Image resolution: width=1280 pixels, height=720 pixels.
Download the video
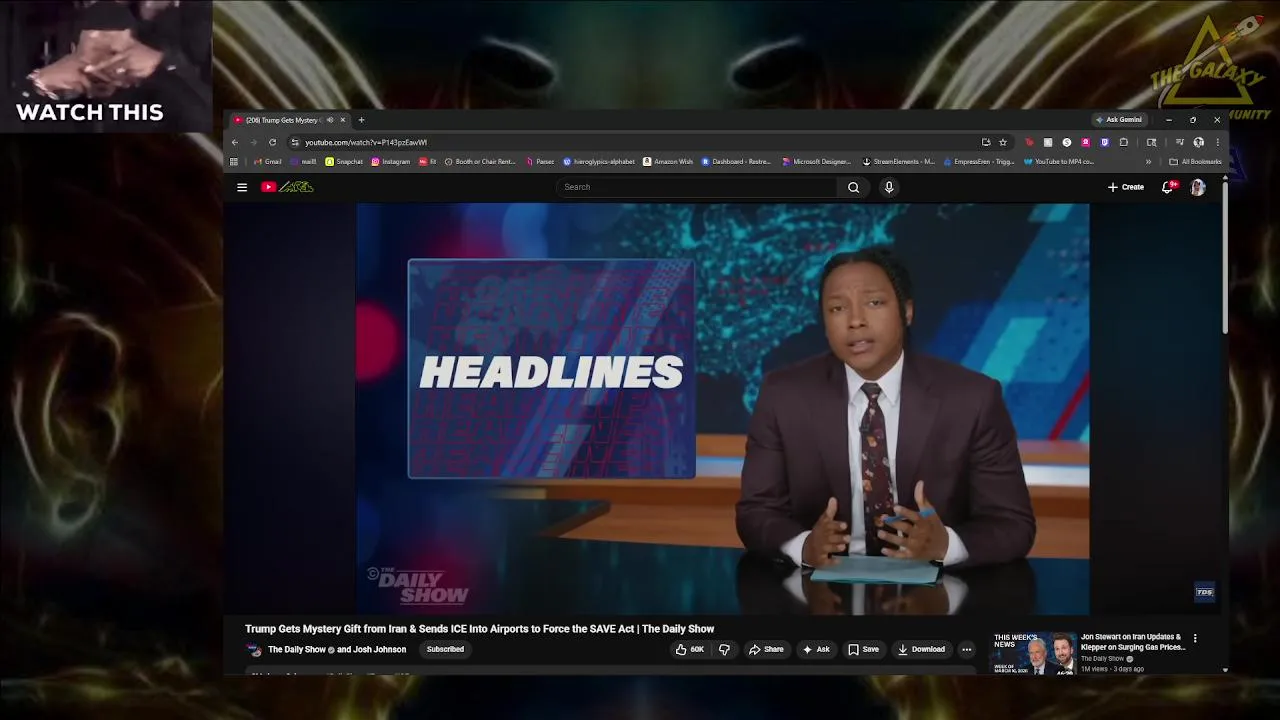[921, 649]
